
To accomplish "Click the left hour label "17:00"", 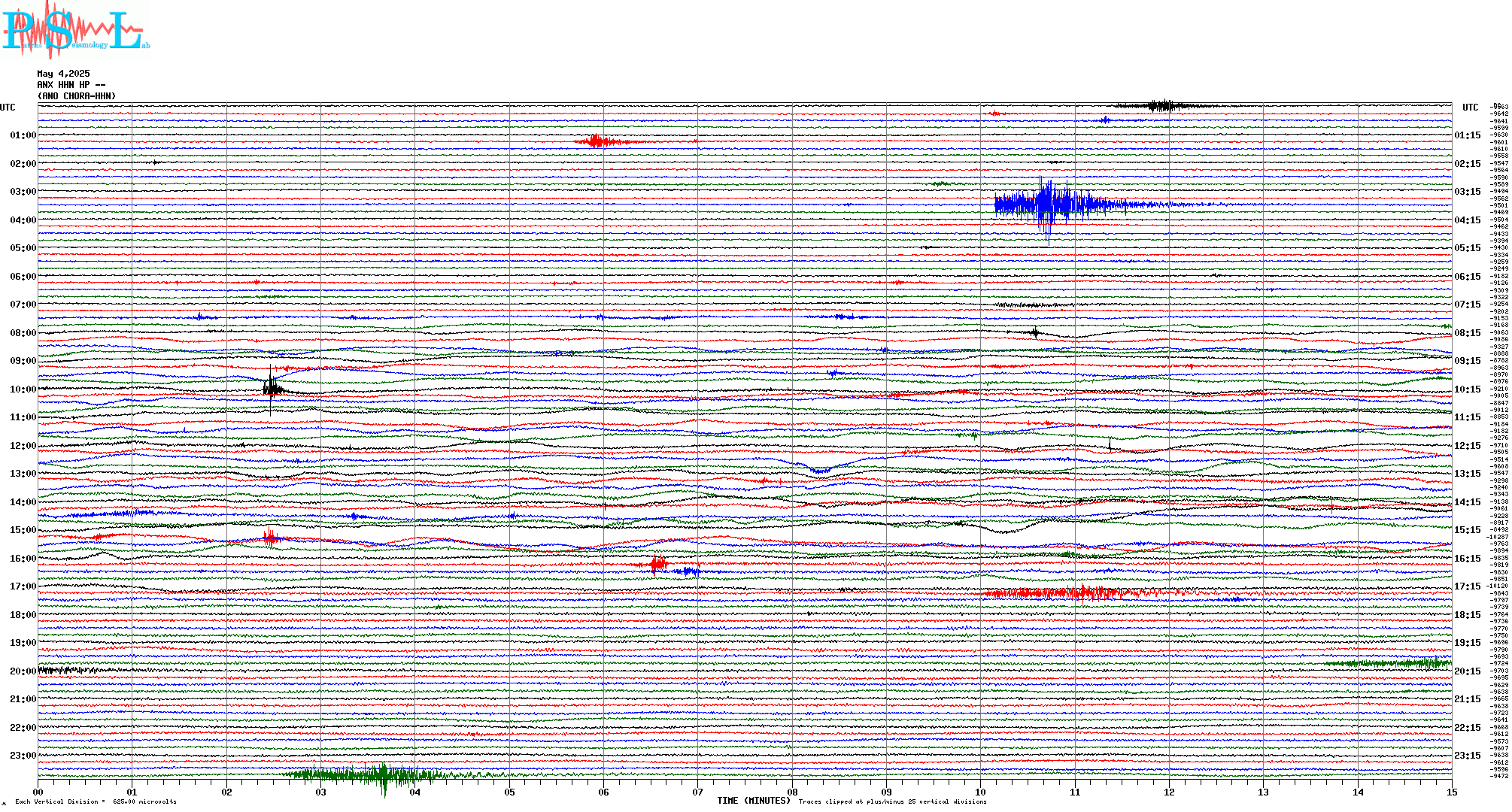I will click(x=23, y=586).
